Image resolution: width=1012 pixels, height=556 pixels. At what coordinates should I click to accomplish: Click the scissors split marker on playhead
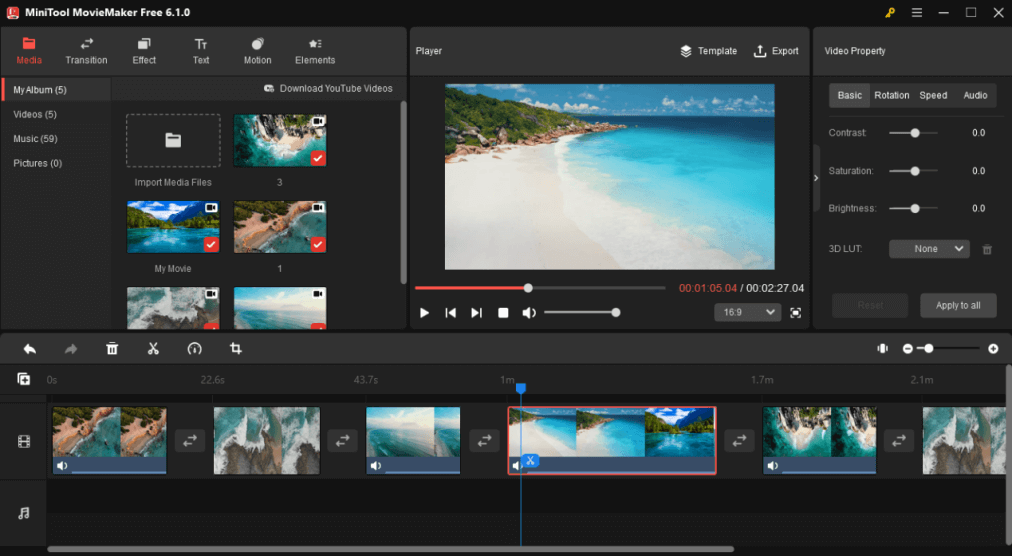pos(530,460)
